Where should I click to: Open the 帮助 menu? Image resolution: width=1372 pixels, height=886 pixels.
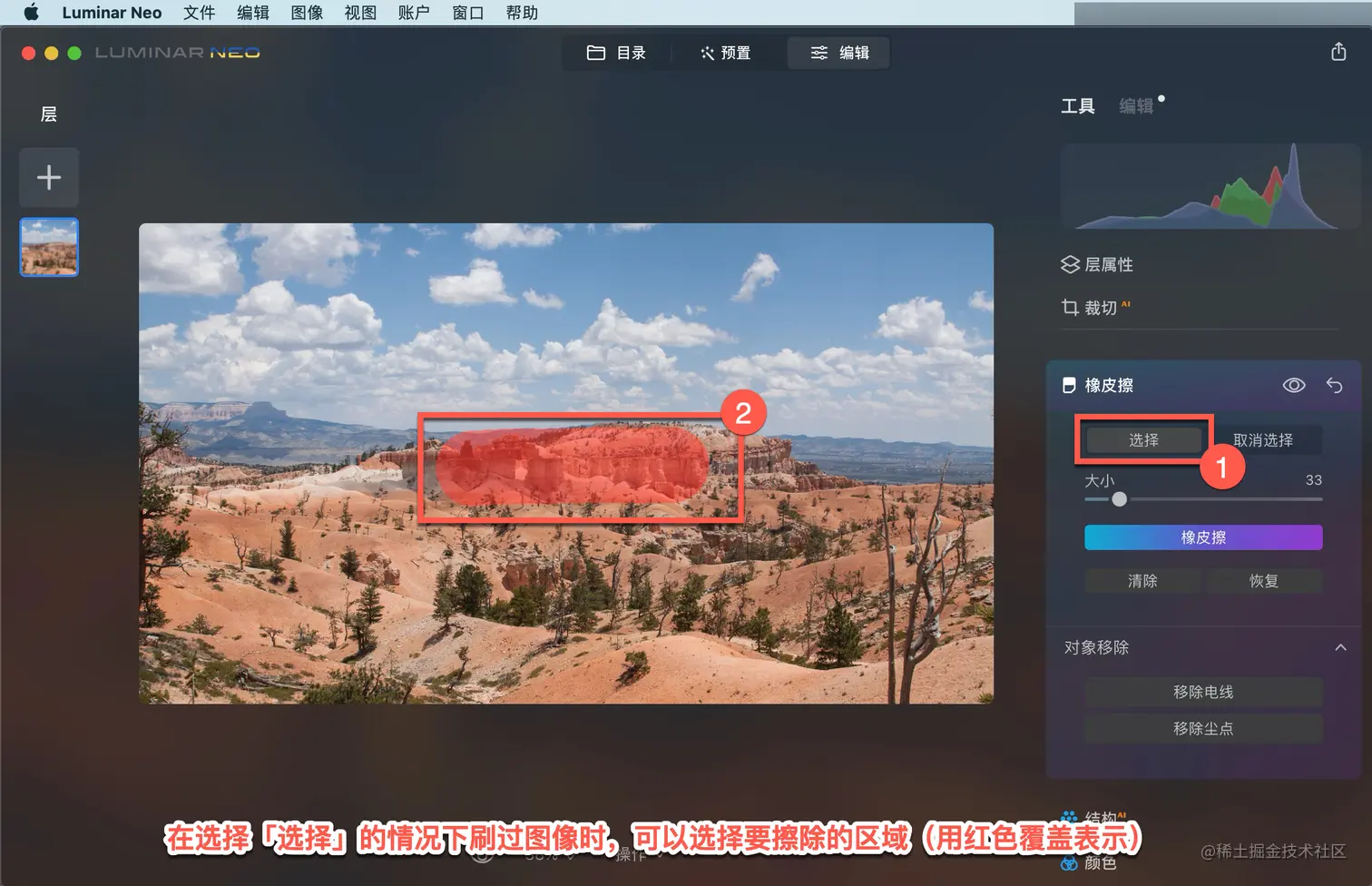tap(522, 13)
